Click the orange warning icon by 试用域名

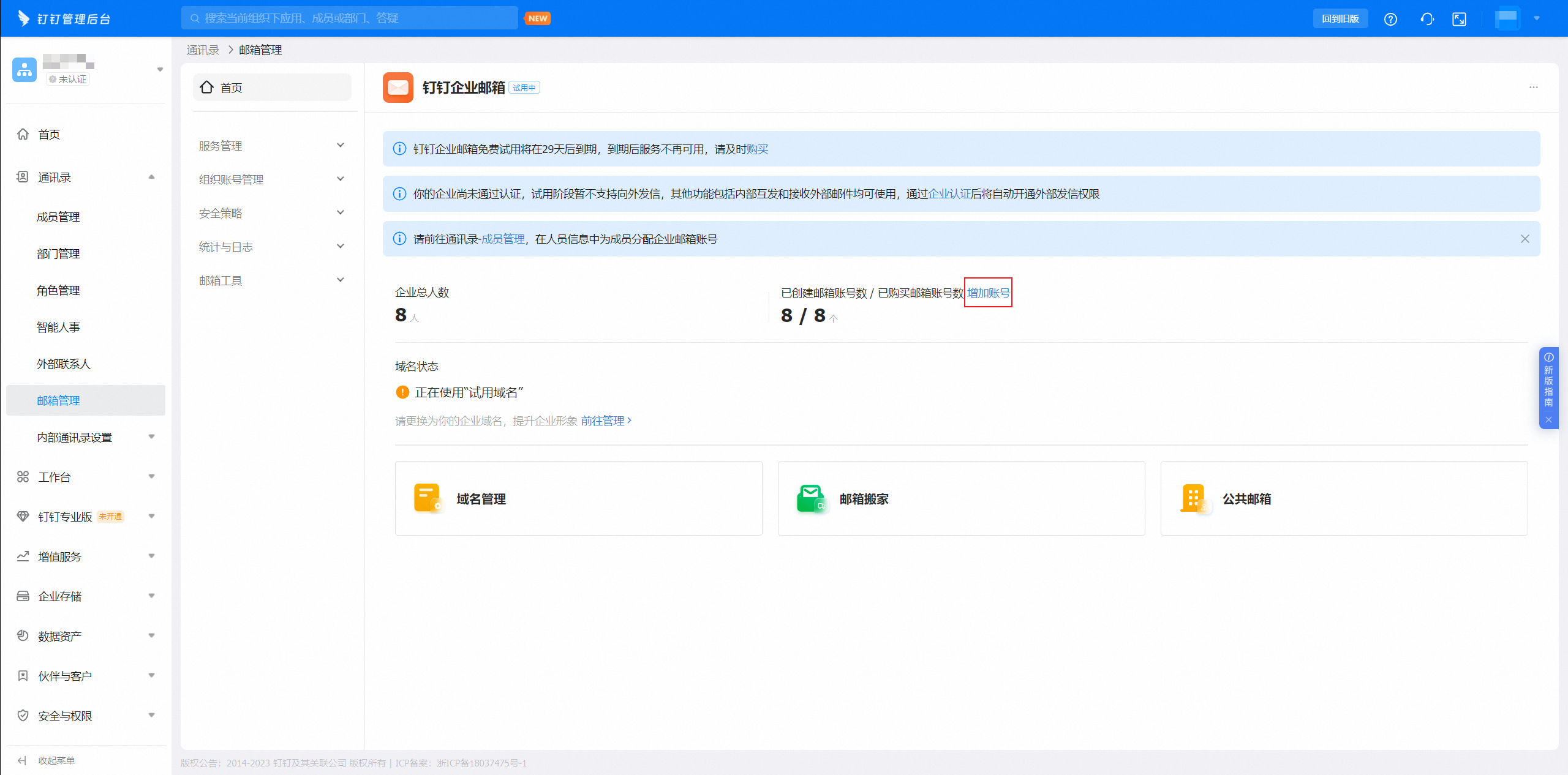[402, 392]
